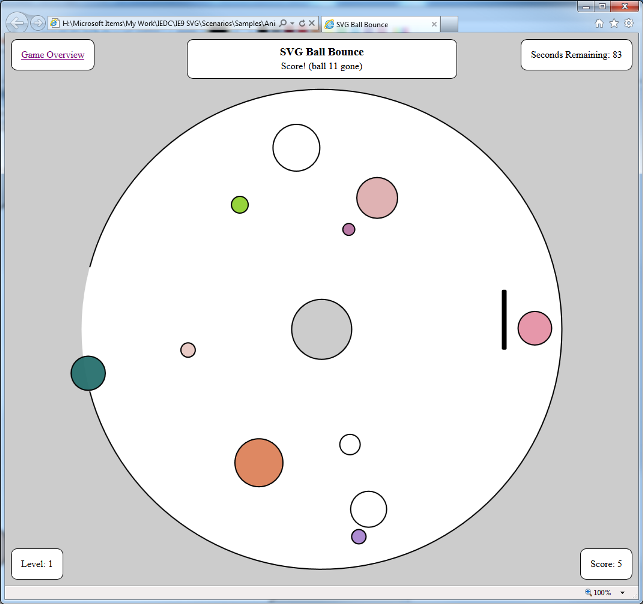Click the pink ball behind the paddle
643x604 pixels.
(x=535, y=328)
